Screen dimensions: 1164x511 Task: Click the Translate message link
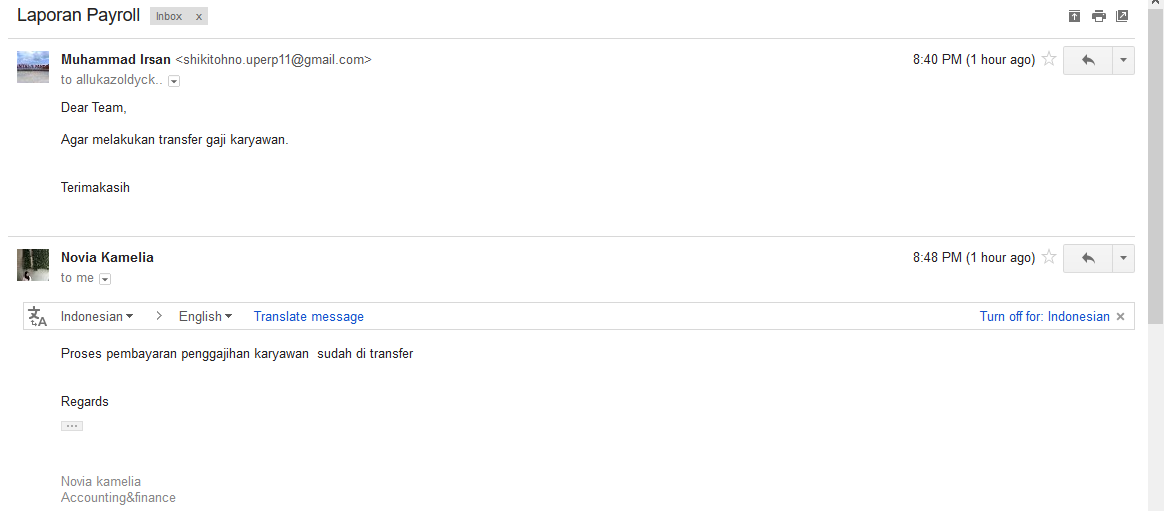point(308,317)
